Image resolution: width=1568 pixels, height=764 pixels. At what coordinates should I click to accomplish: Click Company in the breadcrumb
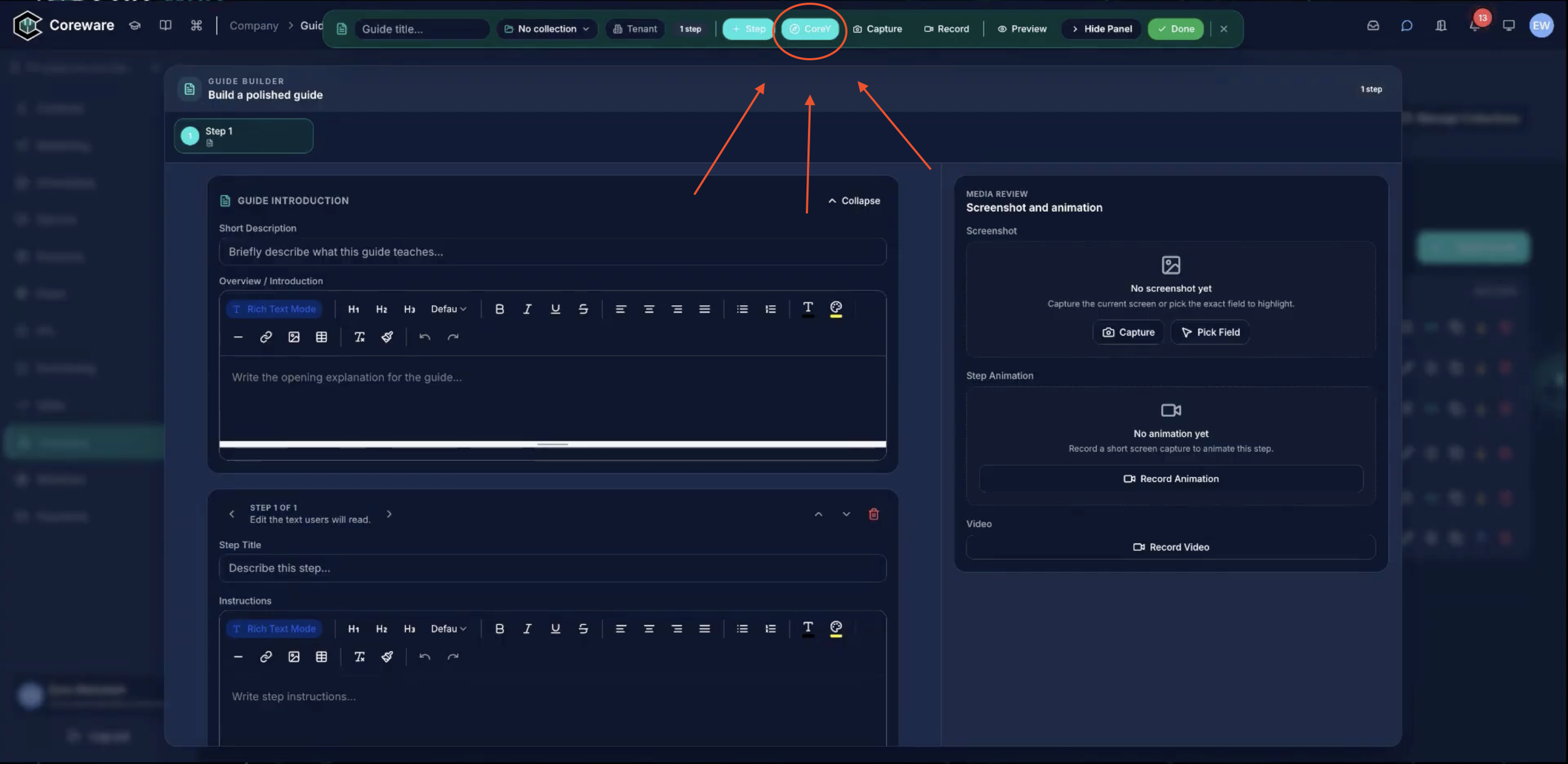(254, 26)
